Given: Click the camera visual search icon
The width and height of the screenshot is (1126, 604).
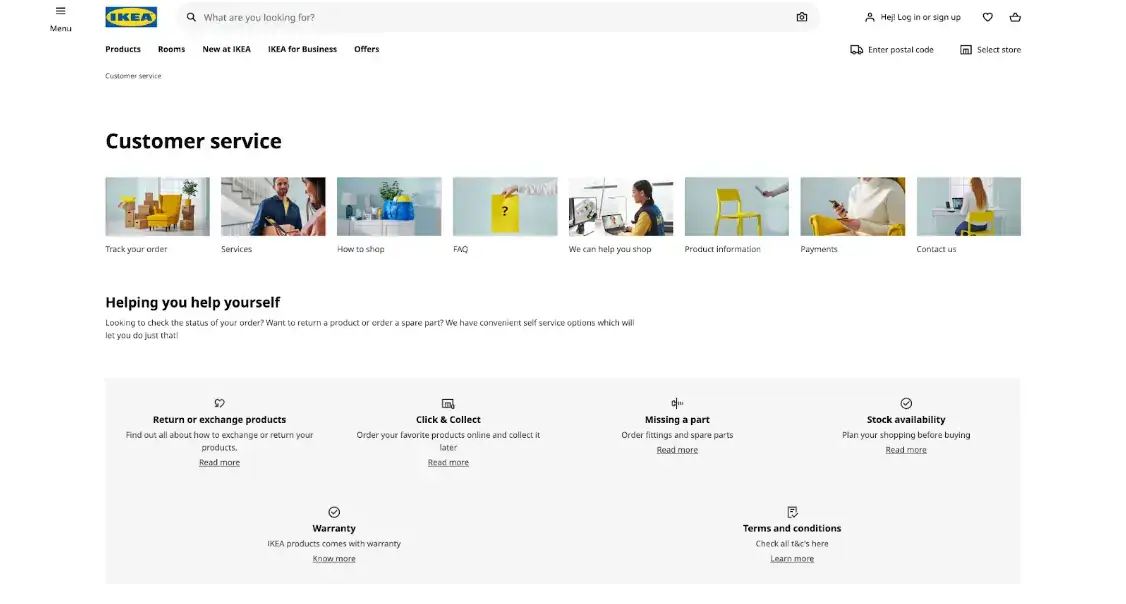Looking at the screenshot, I should pos(801,17).
